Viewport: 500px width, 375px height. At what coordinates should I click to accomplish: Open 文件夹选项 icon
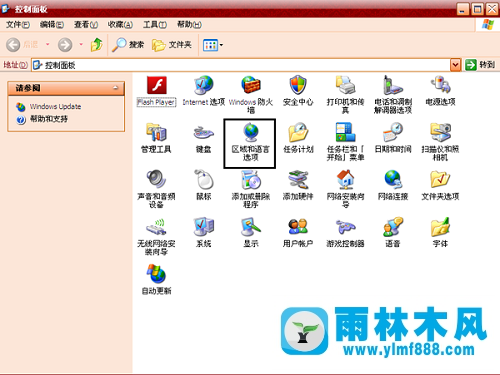[x=440, y=185]
